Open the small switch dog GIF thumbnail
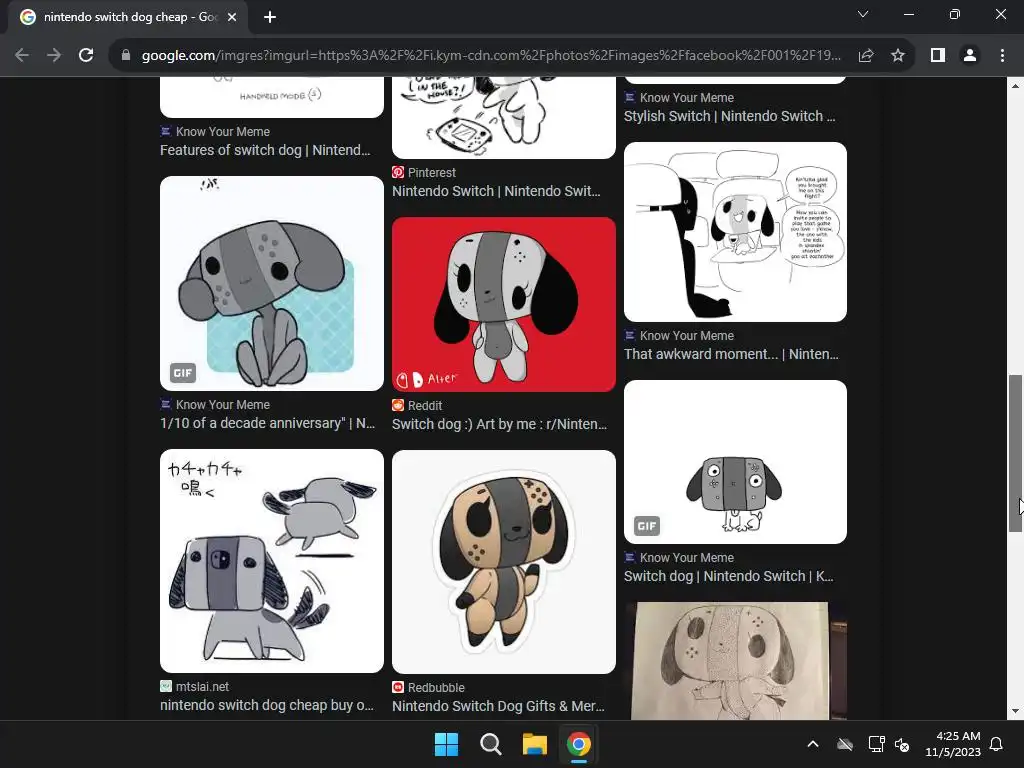Viewport: 1024px width, 768px height. [735, 462]
